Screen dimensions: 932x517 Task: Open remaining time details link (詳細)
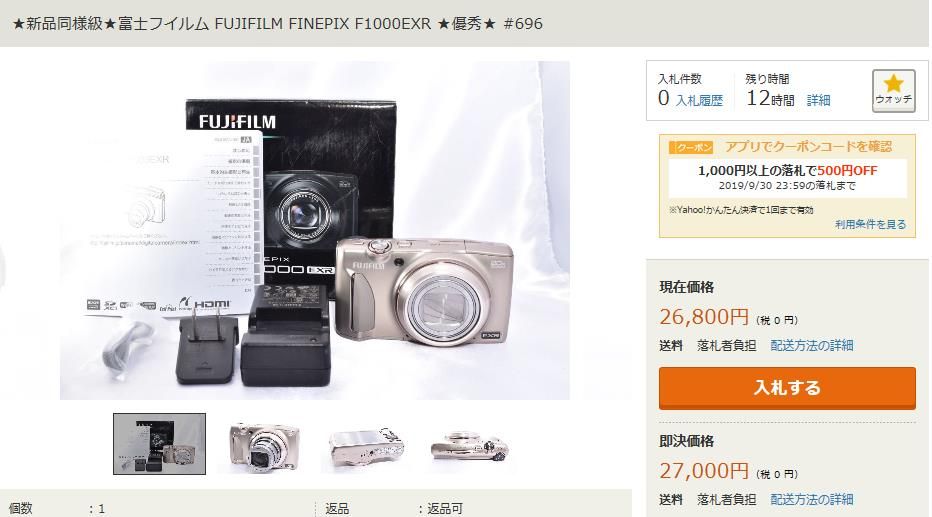click(x=818, y=100)
